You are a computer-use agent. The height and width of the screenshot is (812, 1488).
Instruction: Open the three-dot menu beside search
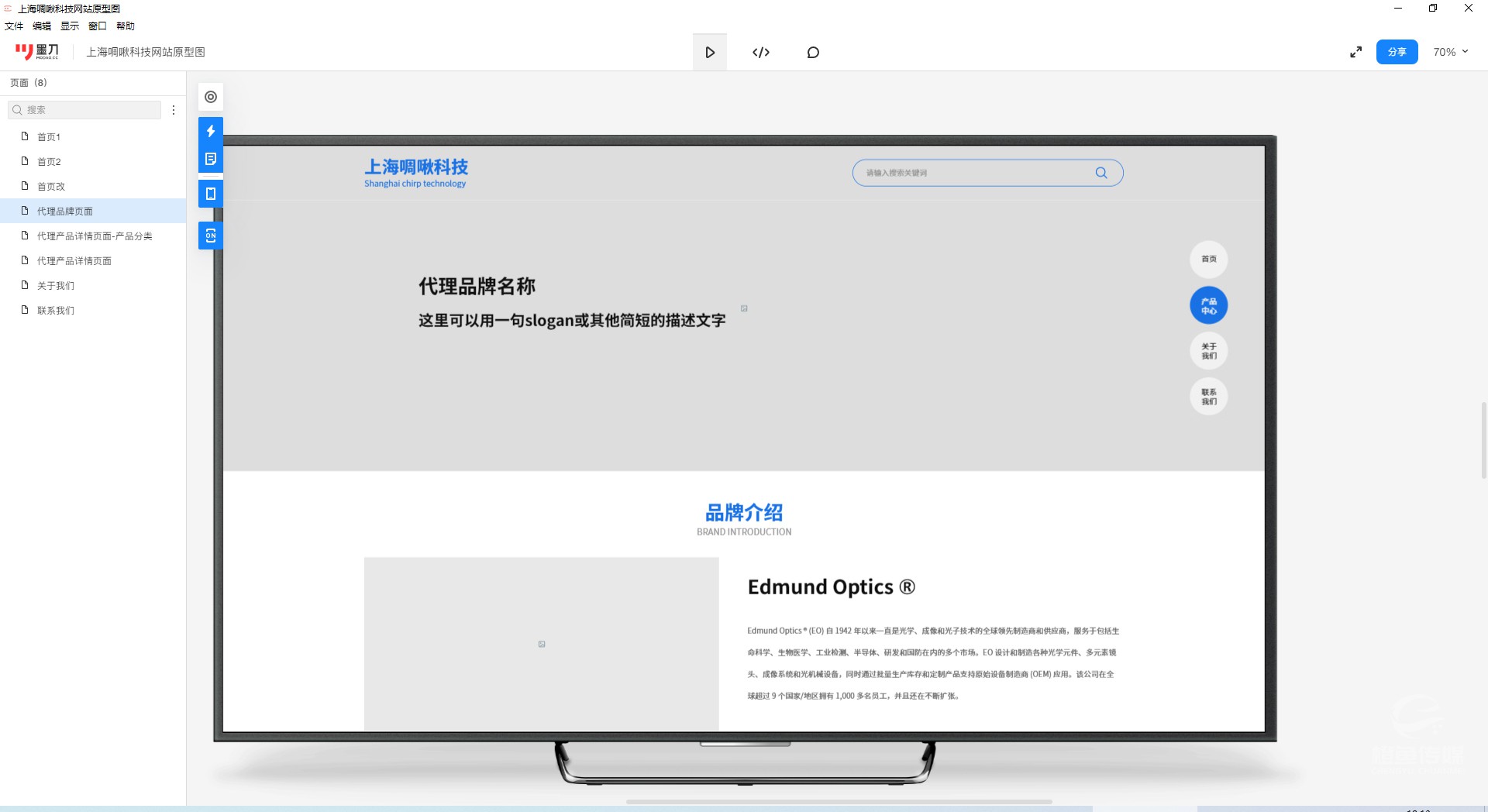click(174, 110)
